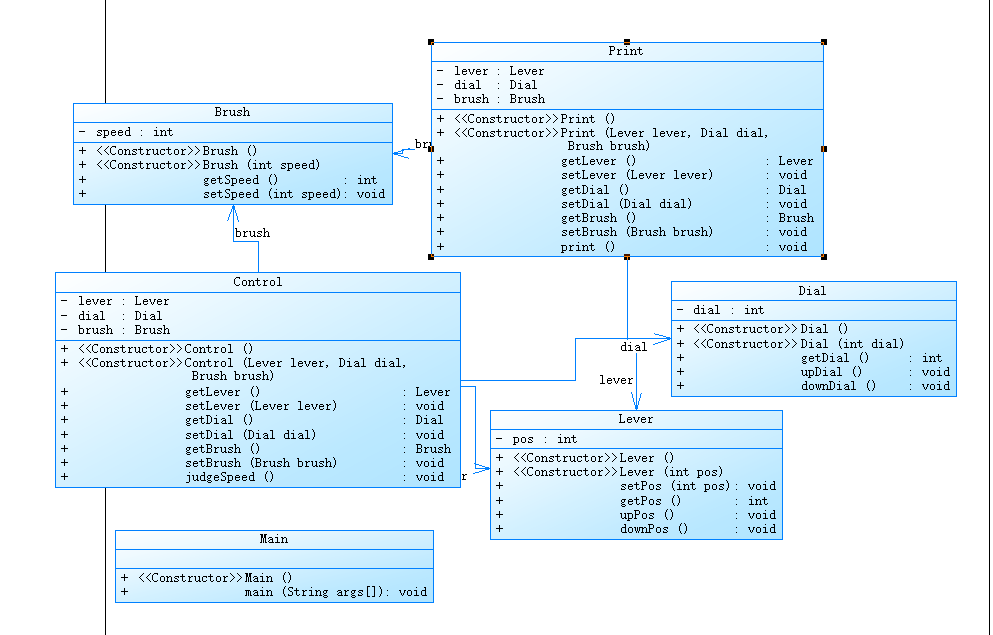Click upDial () method in Dial
This screenshot has height=635, width=993.
tap(831, 372)
